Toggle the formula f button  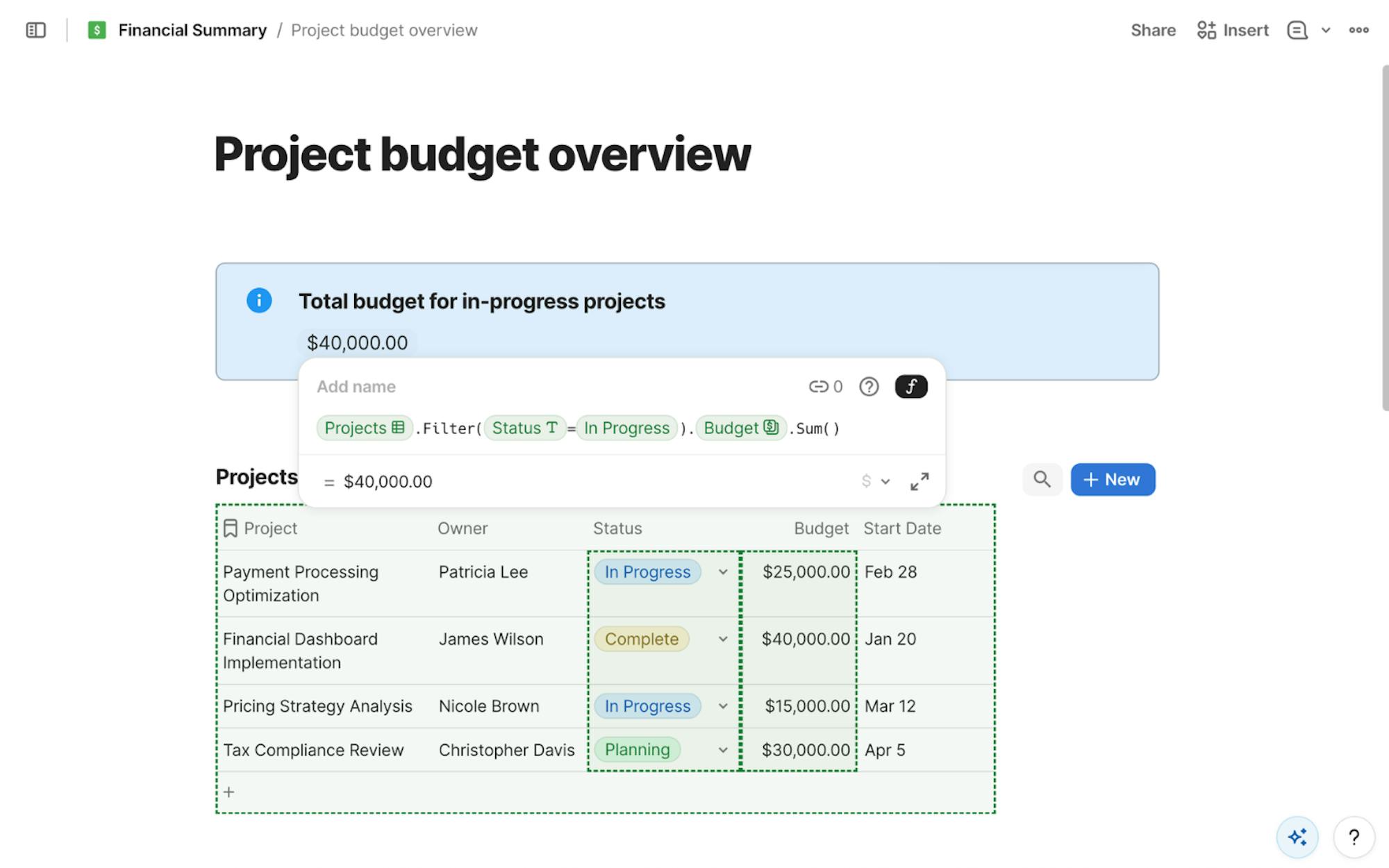(910, 387)
